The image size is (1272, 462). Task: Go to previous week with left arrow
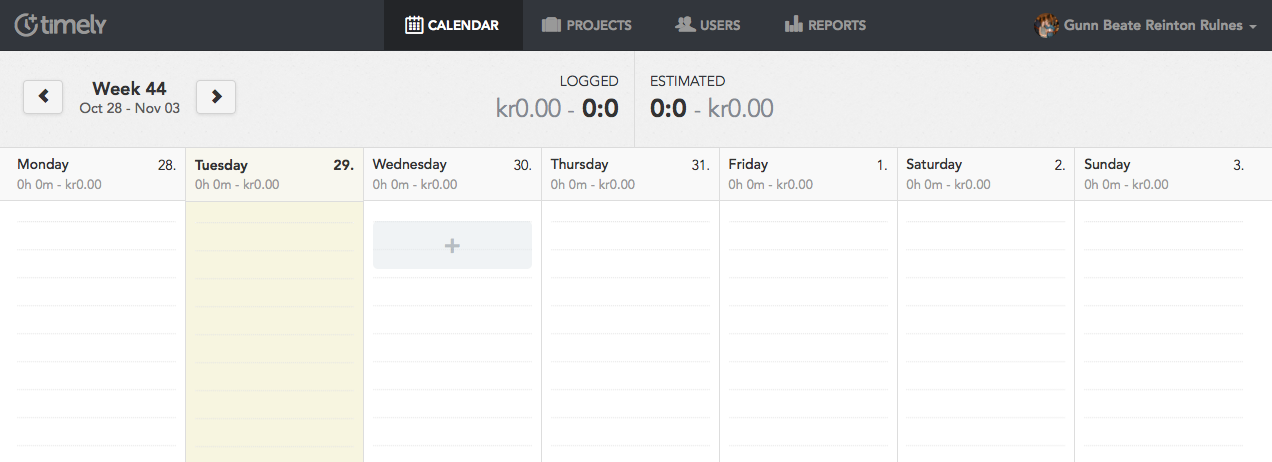point(43,97)
